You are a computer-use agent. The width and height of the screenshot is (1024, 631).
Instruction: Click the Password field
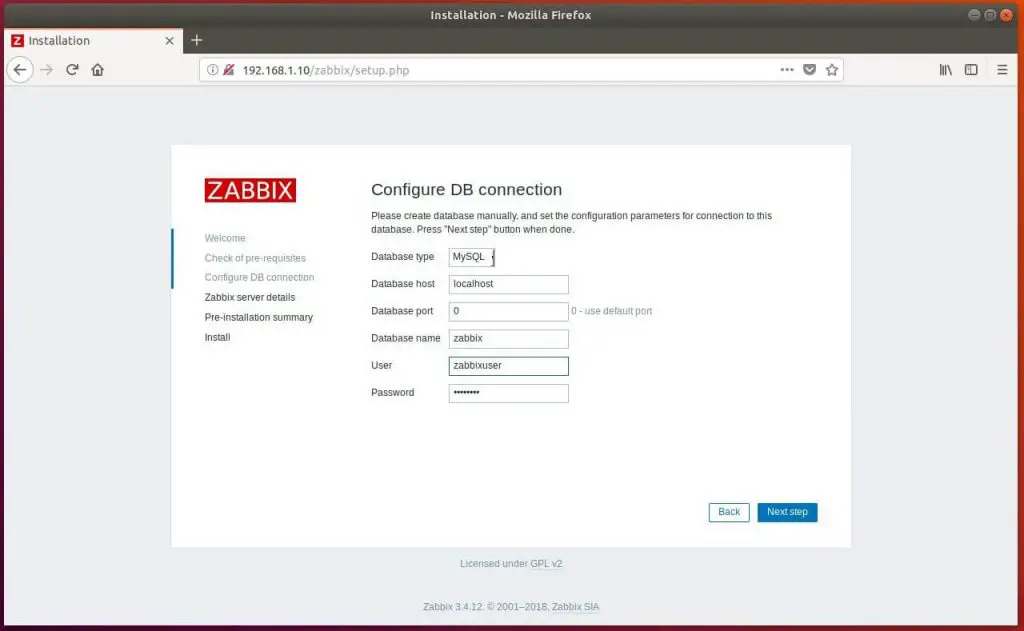(x=508, y=393)
